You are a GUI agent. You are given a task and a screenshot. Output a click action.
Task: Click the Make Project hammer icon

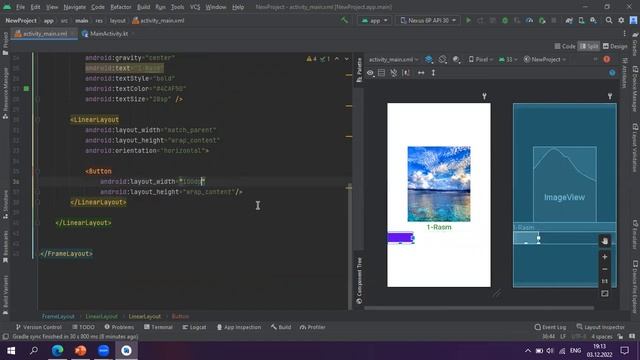[344, 20]
